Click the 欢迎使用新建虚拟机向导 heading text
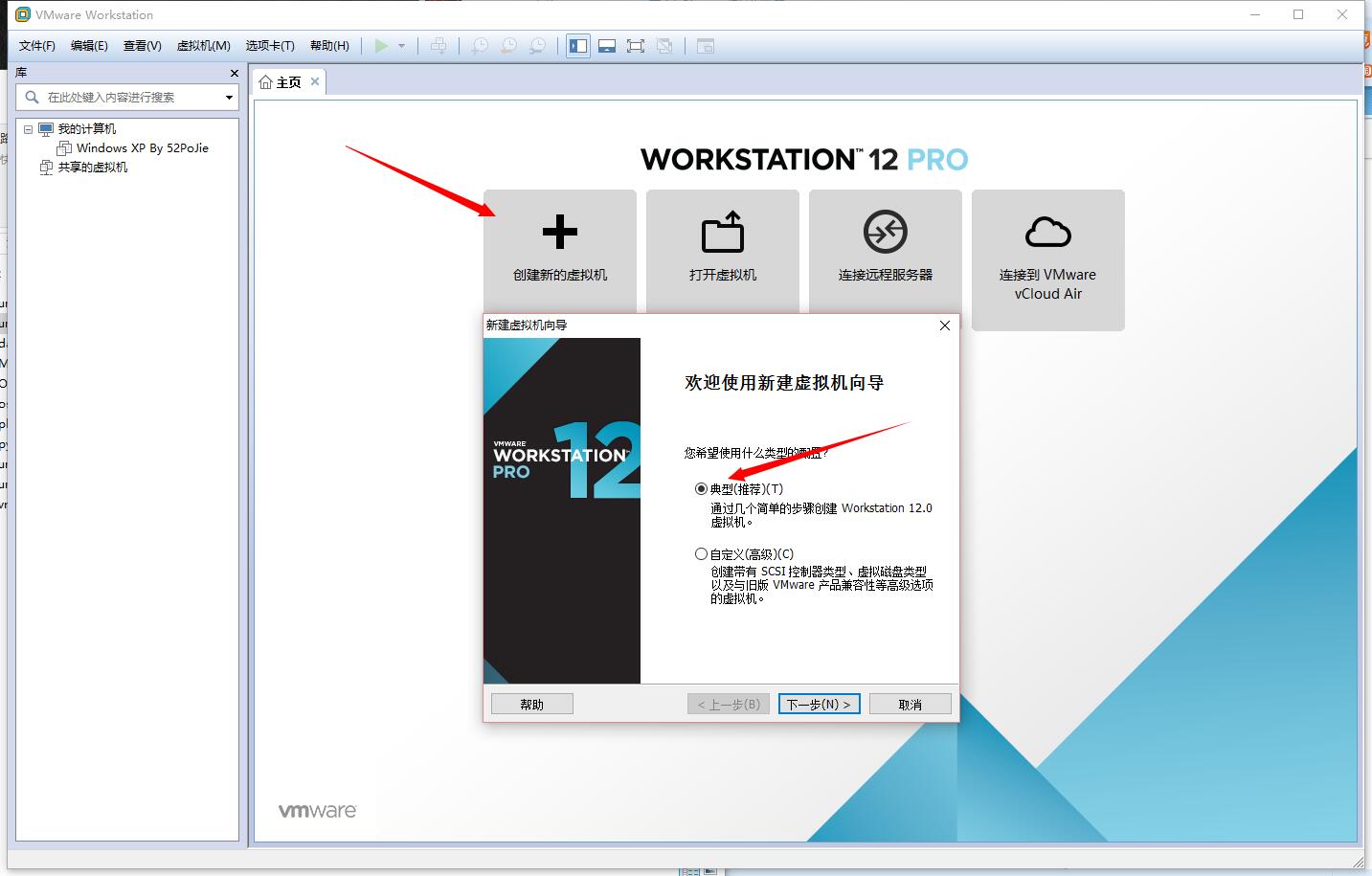 [784, 383]
